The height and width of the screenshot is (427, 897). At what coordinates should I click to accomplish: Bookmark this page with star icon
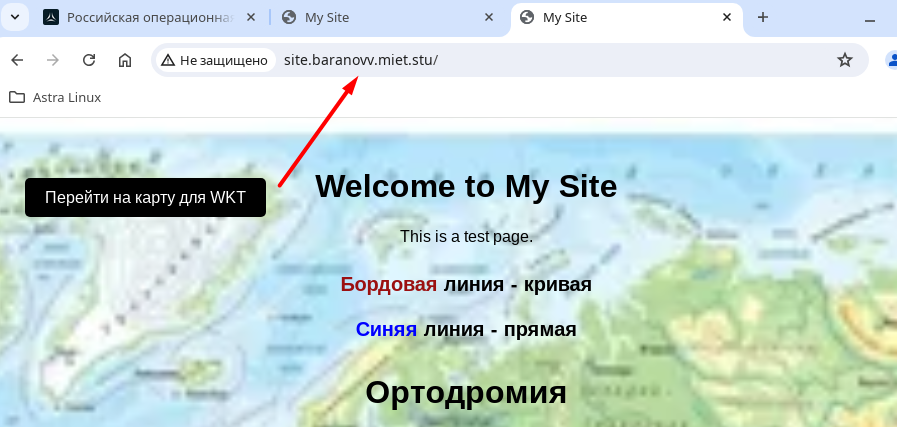pos(844,60)
